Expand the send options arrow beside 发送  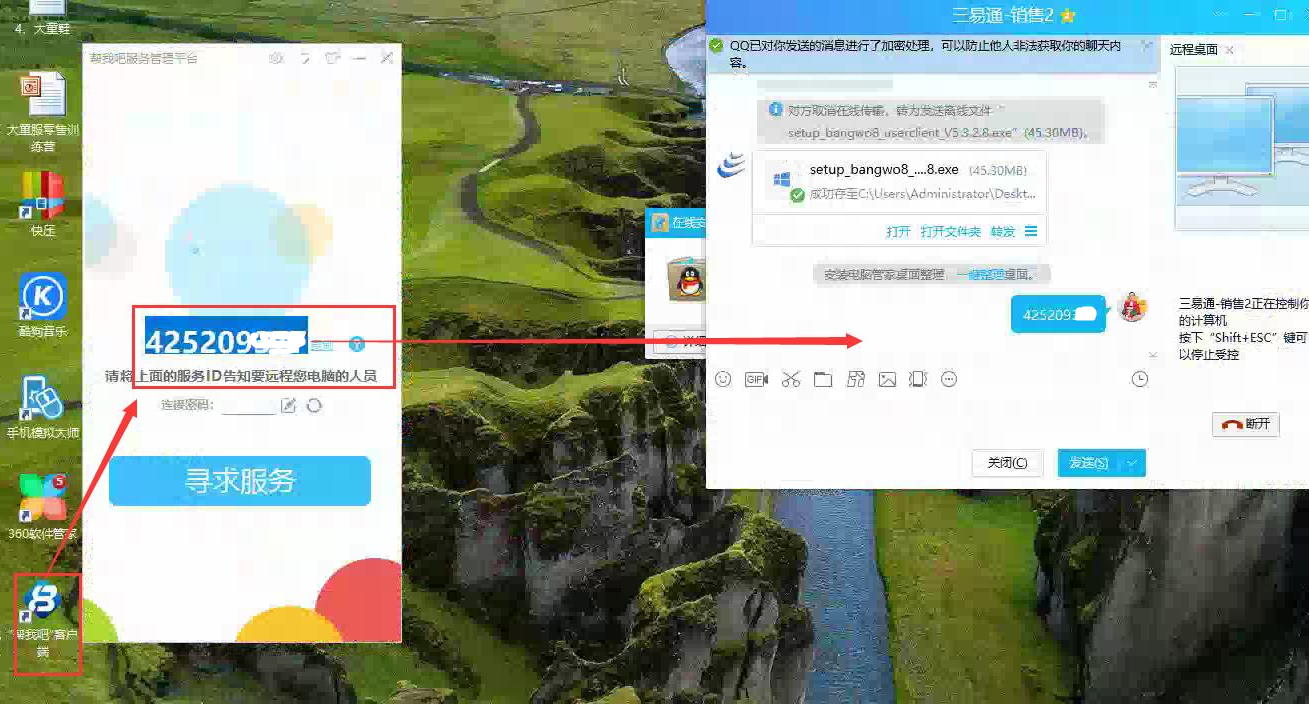coord(1132,463)
